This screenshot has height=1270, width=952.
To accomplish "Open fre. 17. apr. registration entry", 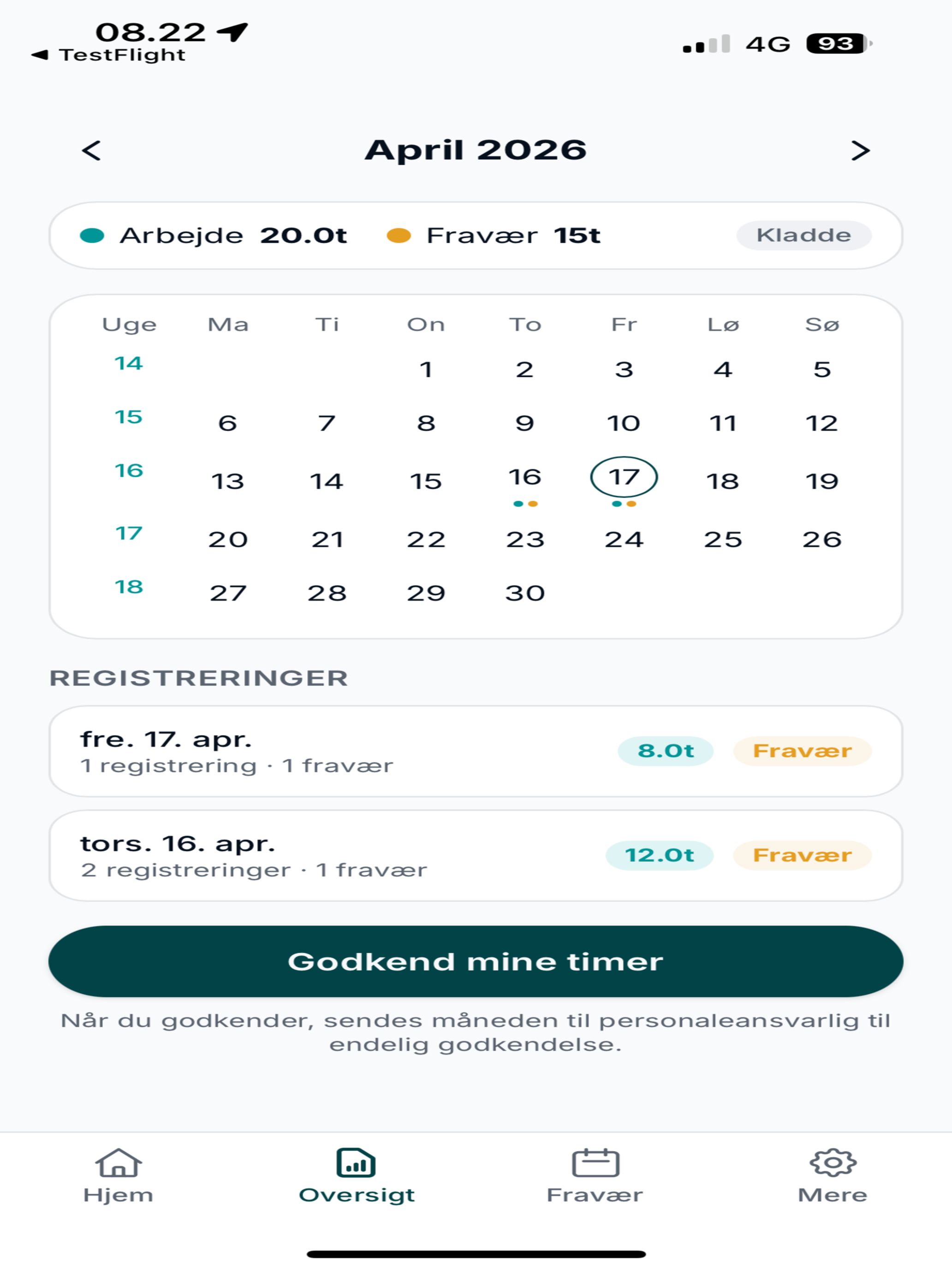I will click(476, 751).
